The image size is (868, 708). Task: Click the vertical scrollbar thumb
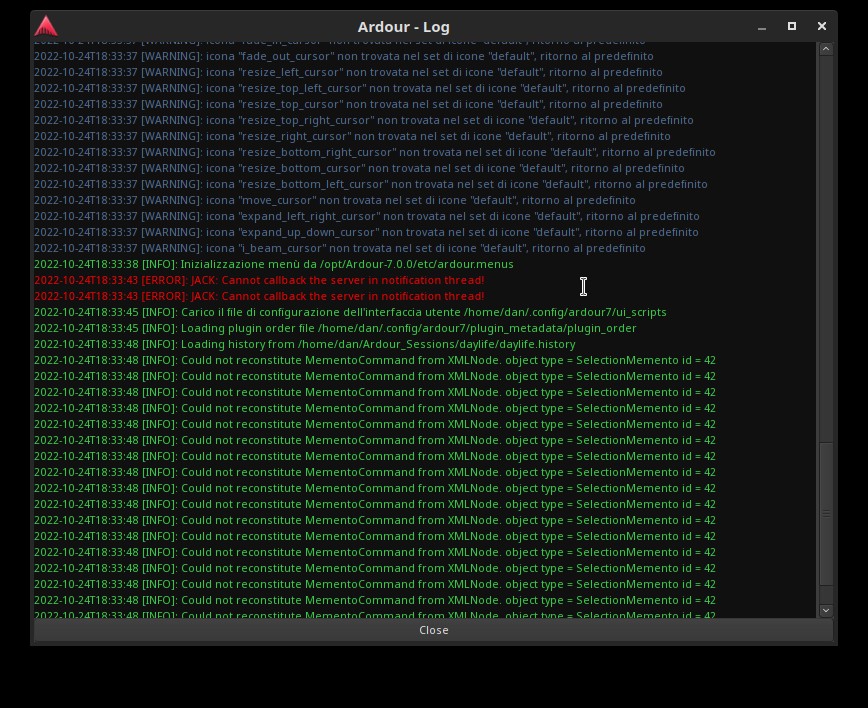(x=826, y=514)
